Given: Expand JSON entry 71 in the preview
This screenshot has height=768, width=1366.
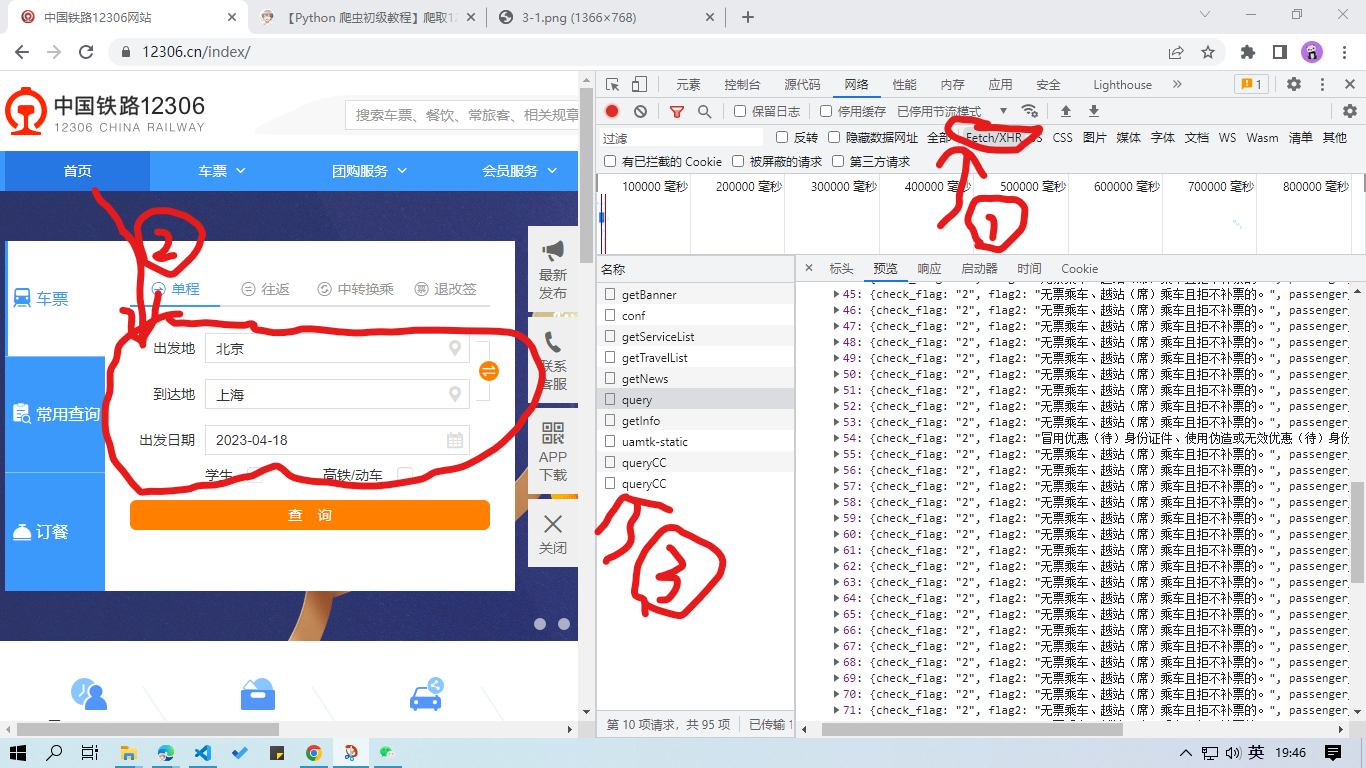Looking at the screenshot, I should [837, 710].
